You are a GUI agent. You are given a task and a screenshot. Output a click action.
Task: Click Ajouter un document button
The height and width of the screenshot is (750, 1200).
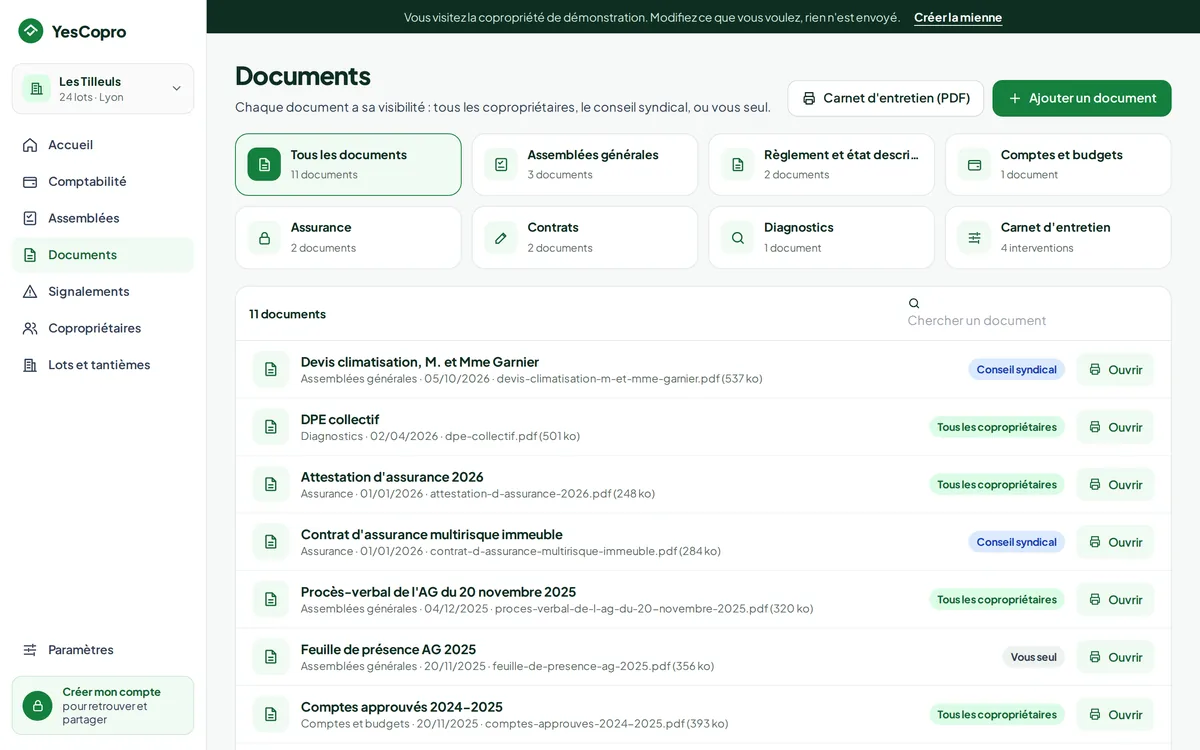(x=1082, y=98)
